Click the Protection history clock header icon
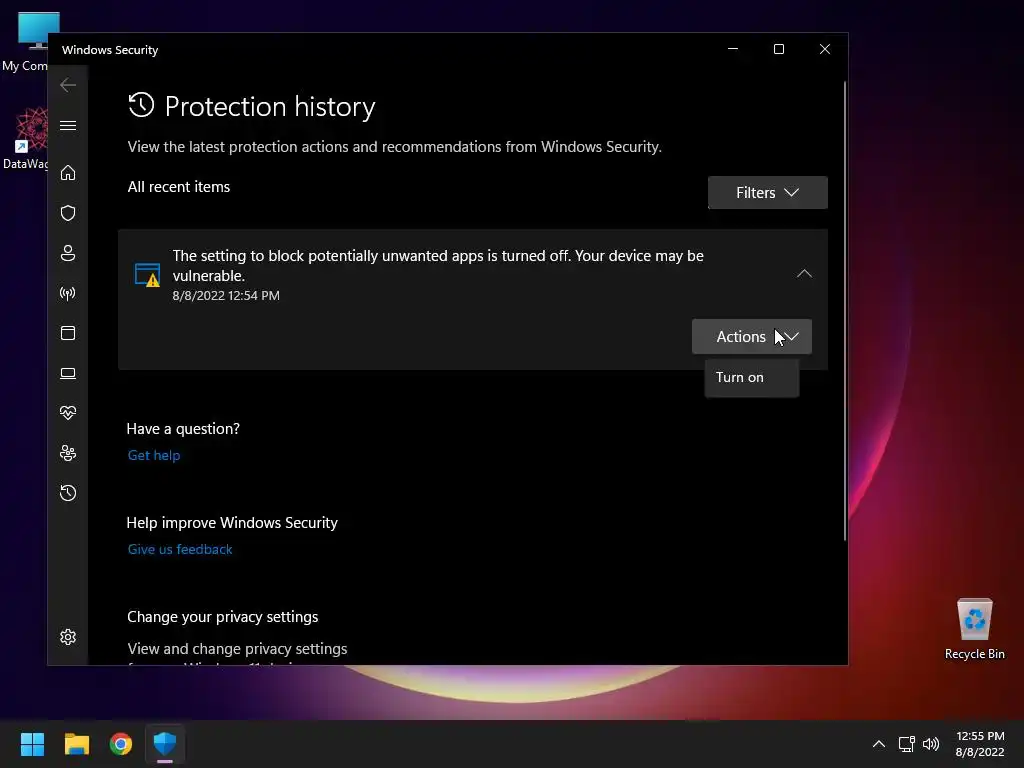1024x768 pixels. 141,105
